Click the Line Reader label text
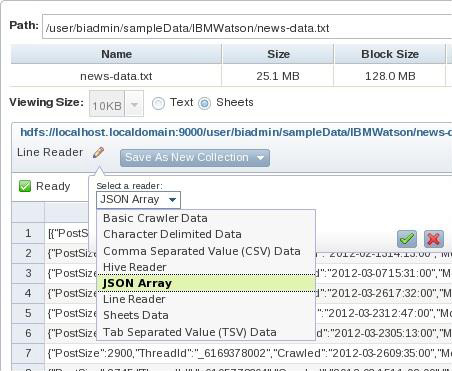The width and height of the screenshot is (452, 371). click(50, 152)
